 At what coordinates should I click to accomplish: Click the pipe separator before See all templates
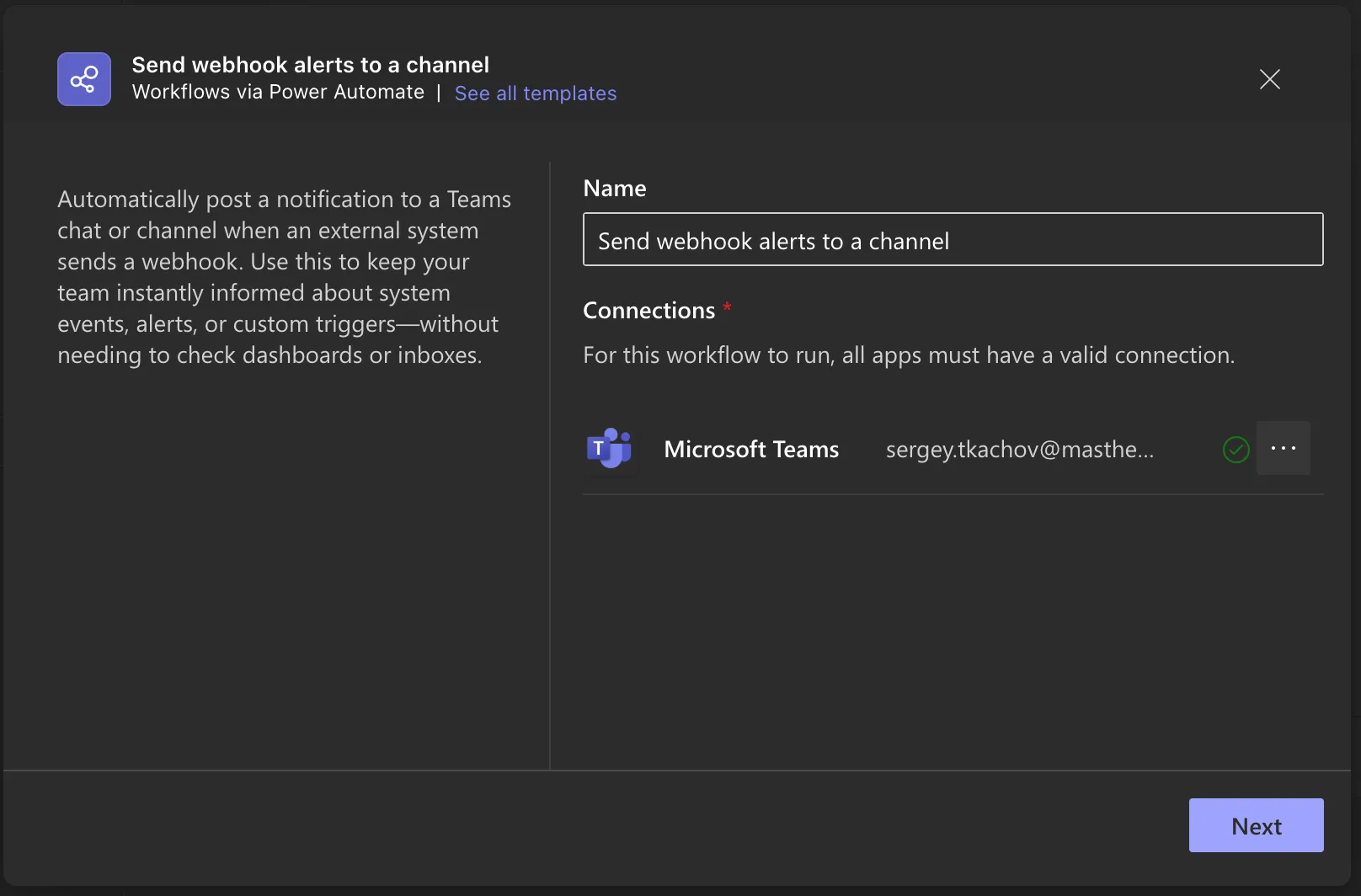tap(439, 93)
